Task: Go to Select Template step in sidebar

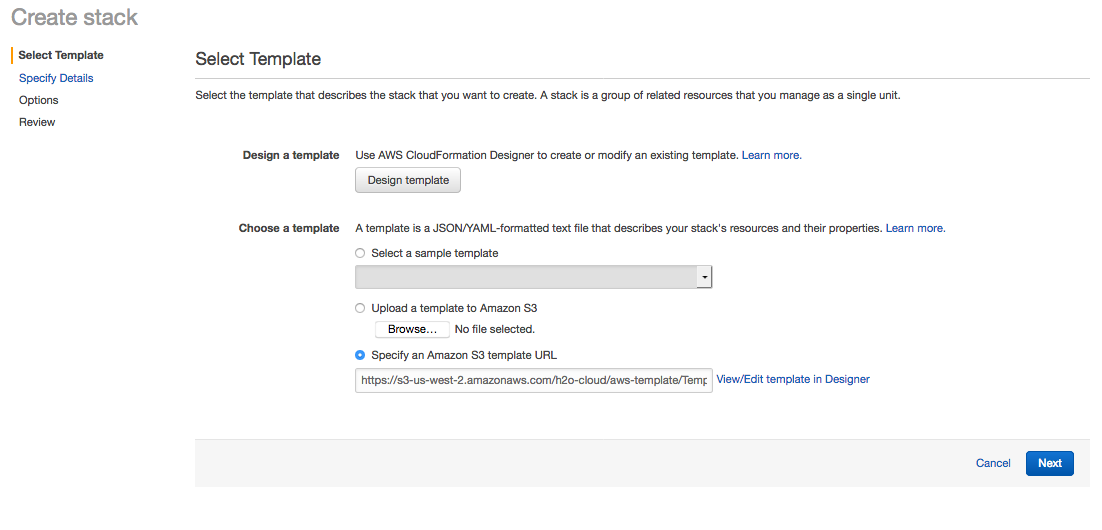Action: point(61,55)
